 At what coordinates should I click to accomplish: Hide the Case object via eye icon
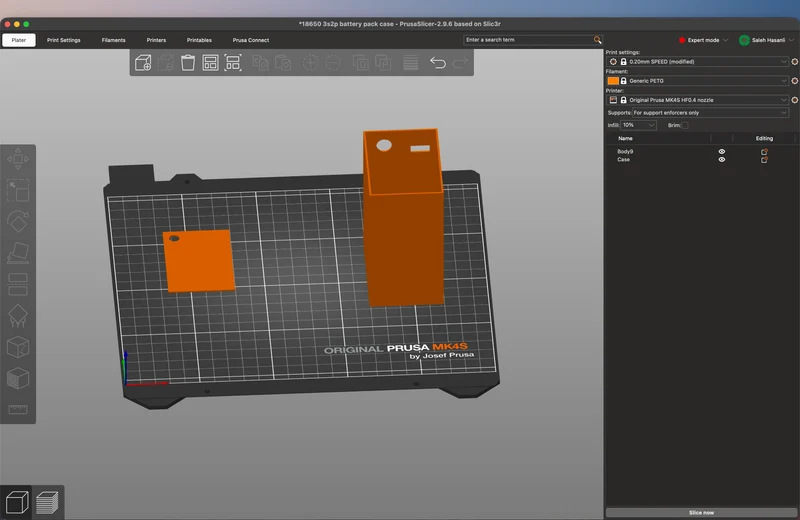click(721, 160)
